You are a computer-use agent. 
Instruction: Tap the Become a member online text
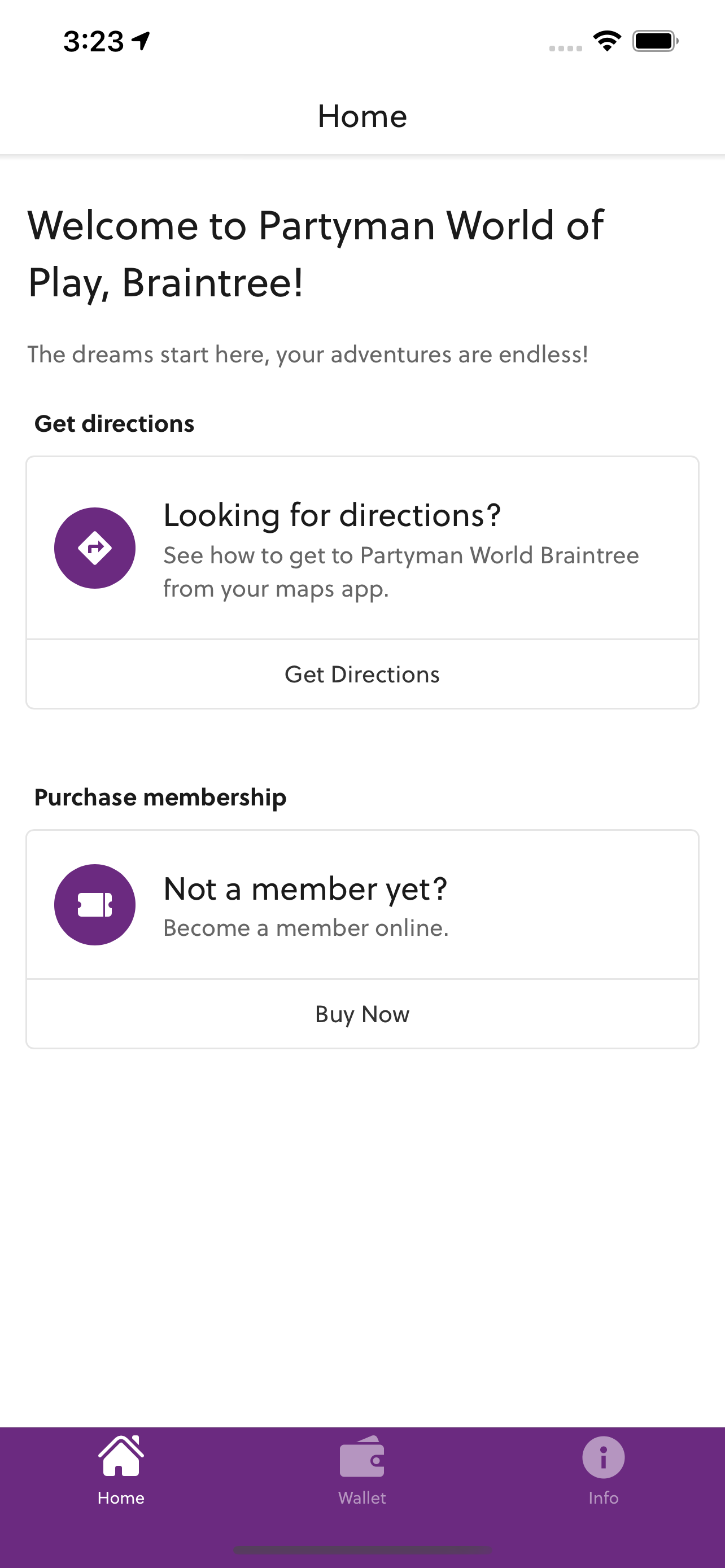pyautogui.click(x=306, y=928)
